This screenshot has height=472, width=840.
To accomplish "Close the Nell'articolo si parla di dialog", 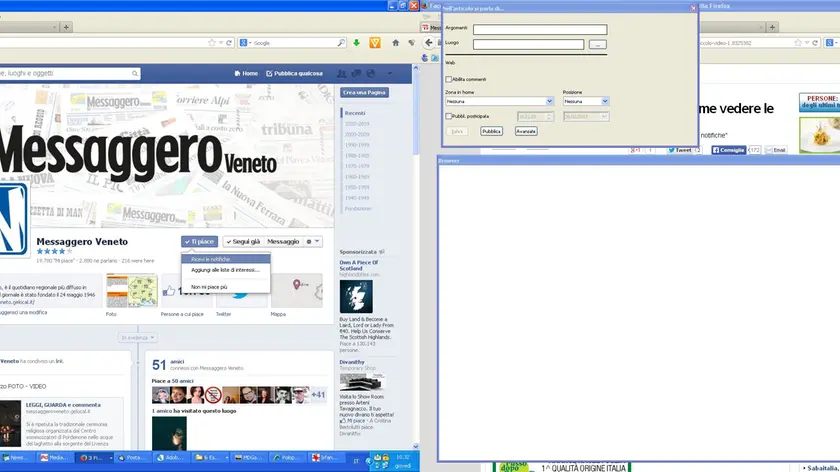I will tap(693, 8).
